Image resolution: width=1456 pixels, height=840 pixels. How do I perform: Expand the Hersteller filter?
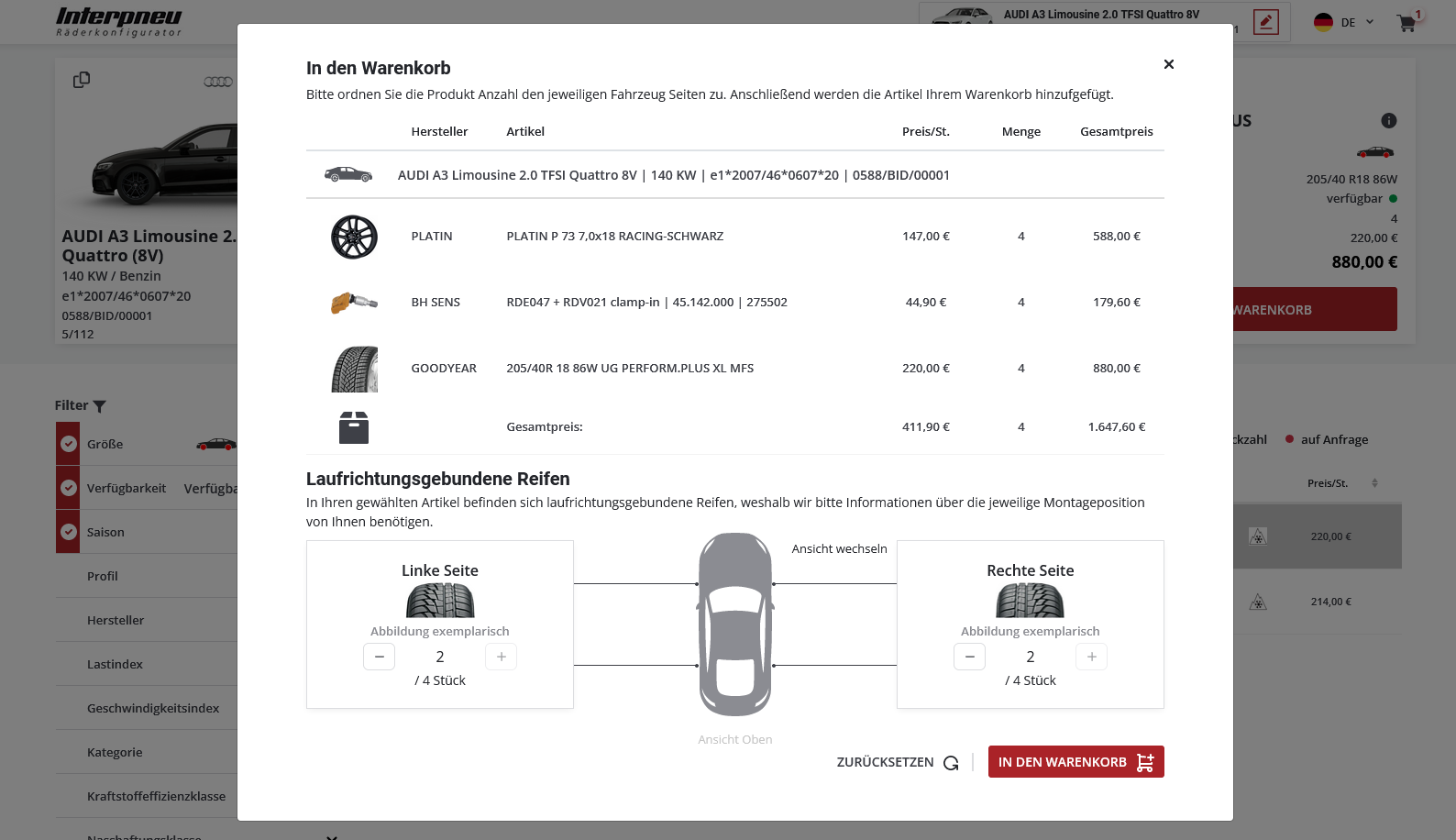147,620
